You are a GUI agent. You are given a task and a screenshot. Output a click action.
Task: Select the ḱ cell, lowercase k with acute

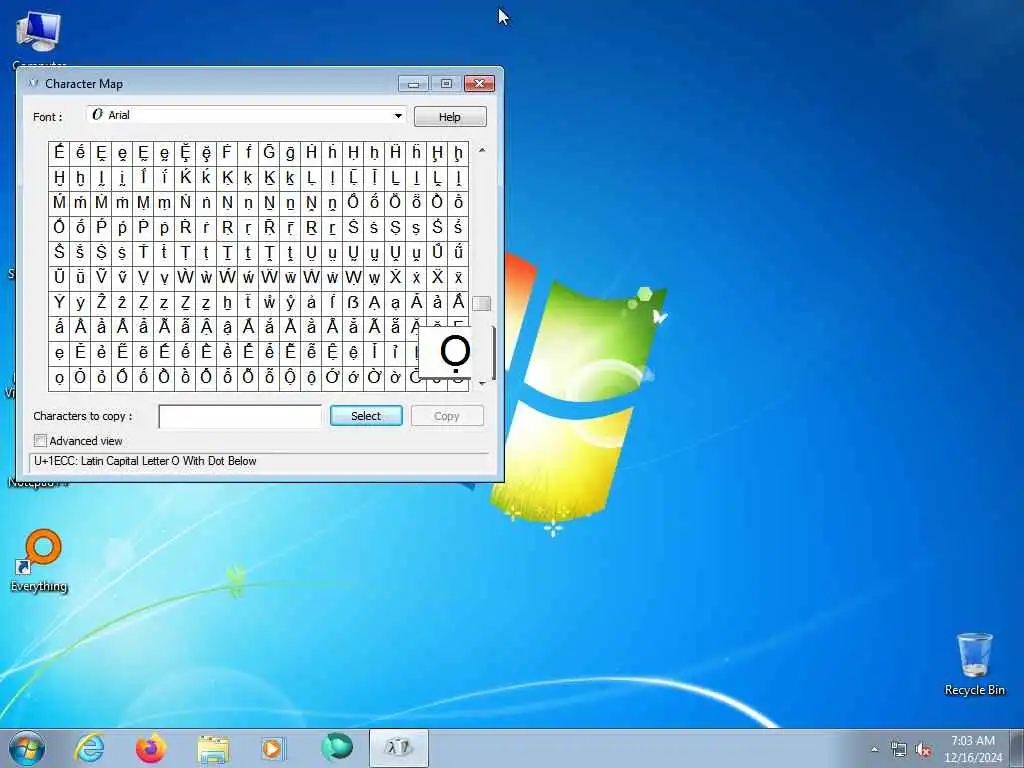coord(206,178)
